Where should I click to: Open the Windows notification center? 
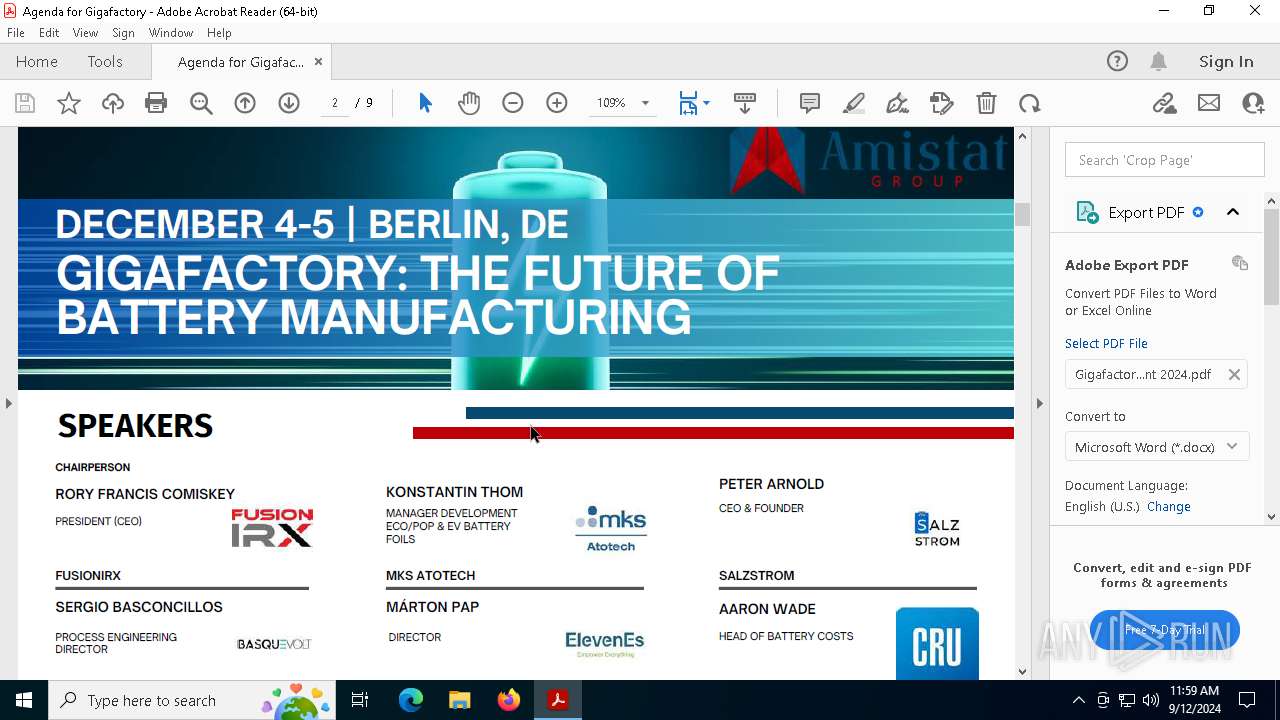[1247, 700]
